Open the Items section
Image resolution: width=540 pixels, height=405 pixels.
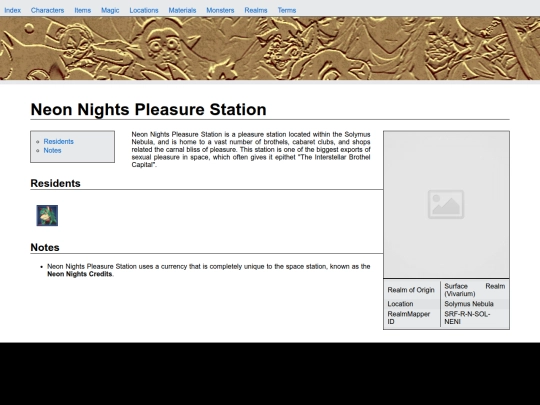coord(83,10)
